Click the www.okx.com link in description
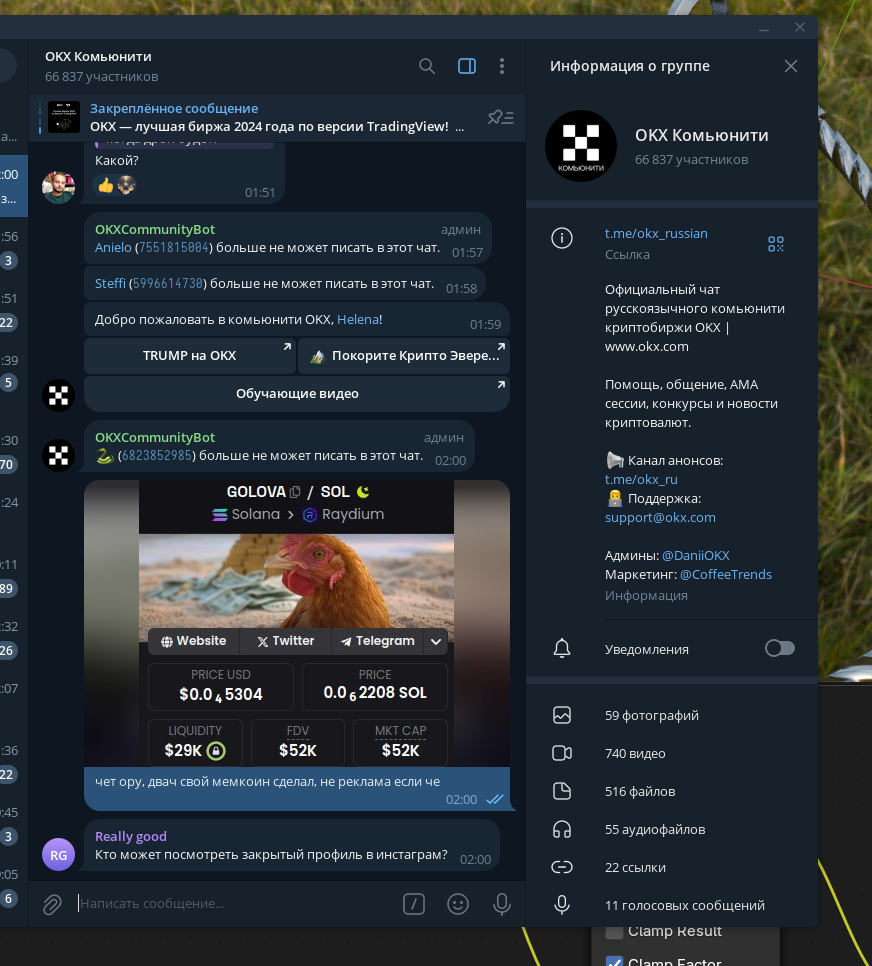Image resolution: width=872 pixels, height=966 pixels. click(646, 346)
